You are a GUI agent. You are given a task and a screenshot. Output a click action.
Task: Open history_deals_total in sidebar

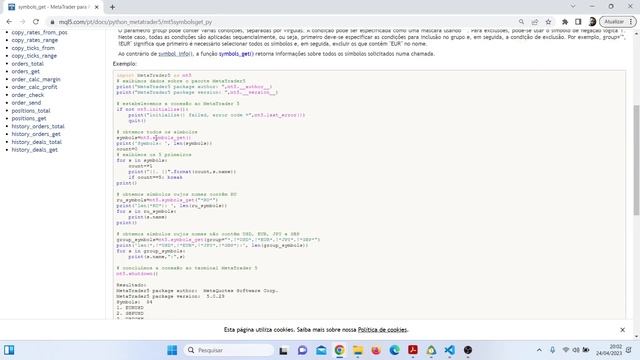click(37, 142)
